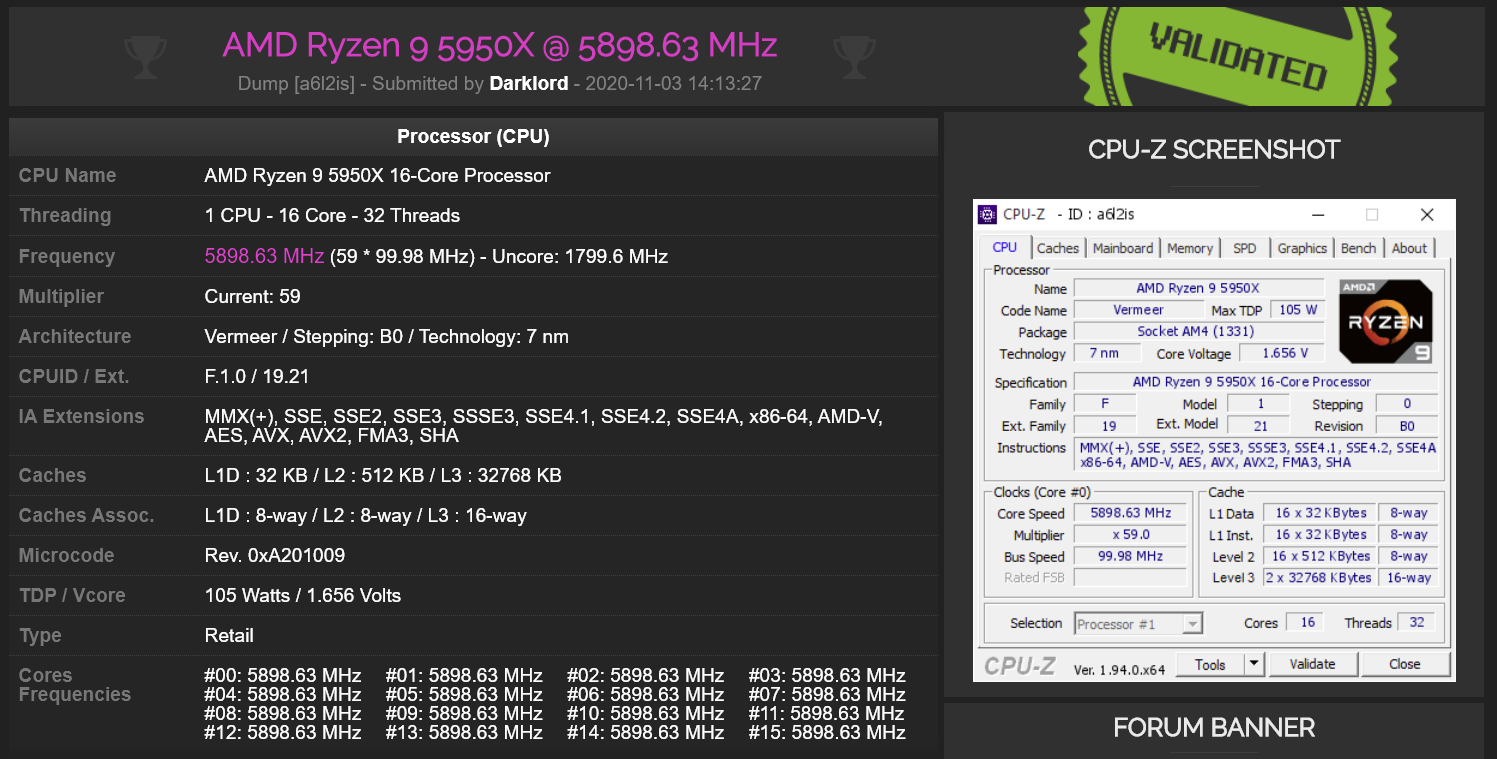Click the Core Speed field in CPU-Z
Viewport: 1497px width, 759px height.
tap(1130, 513)
